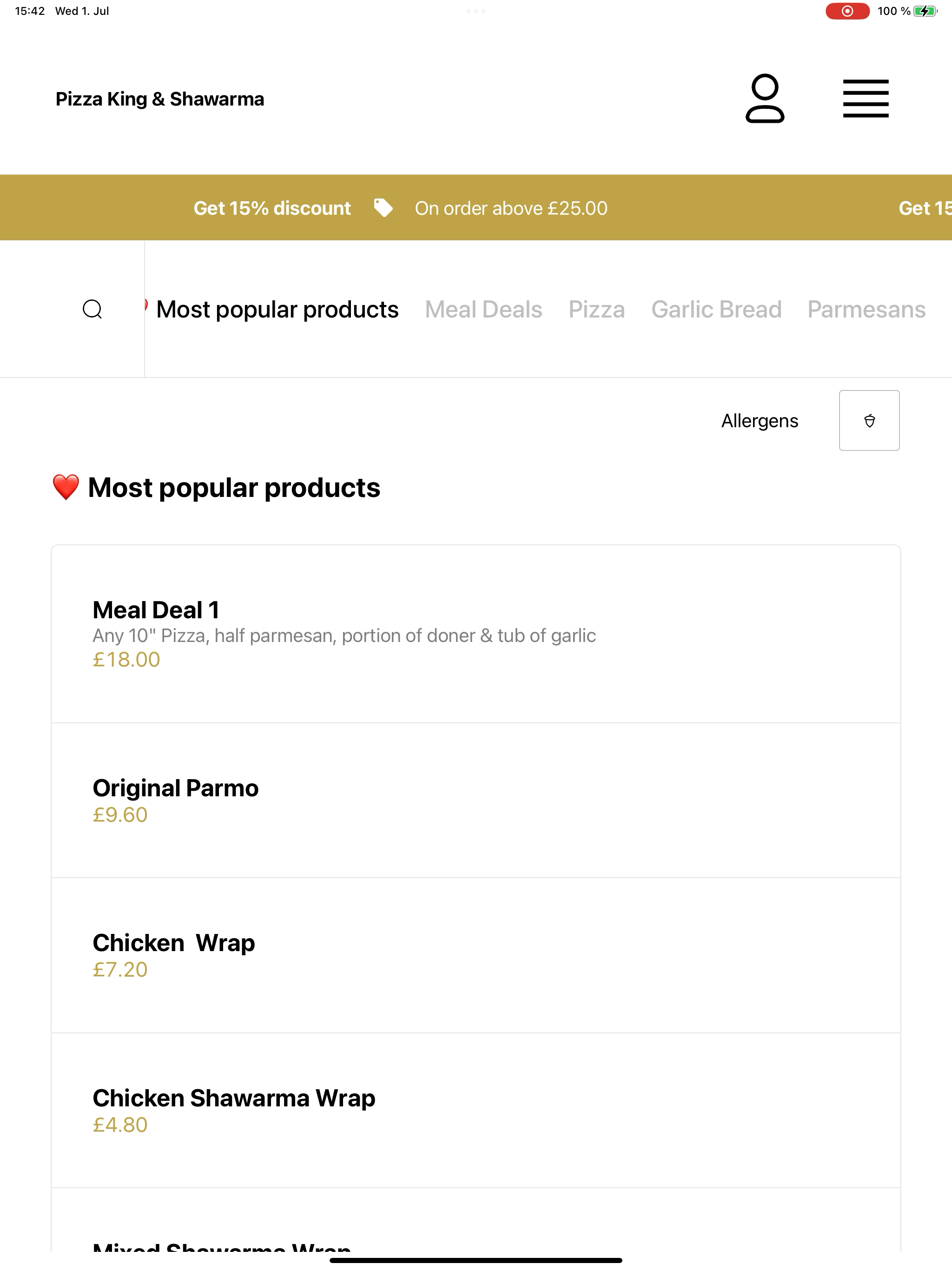The width and height of the screenshot is (952, 1270).
Task: Open the Original Parmo product
Action: pos(476,800)
